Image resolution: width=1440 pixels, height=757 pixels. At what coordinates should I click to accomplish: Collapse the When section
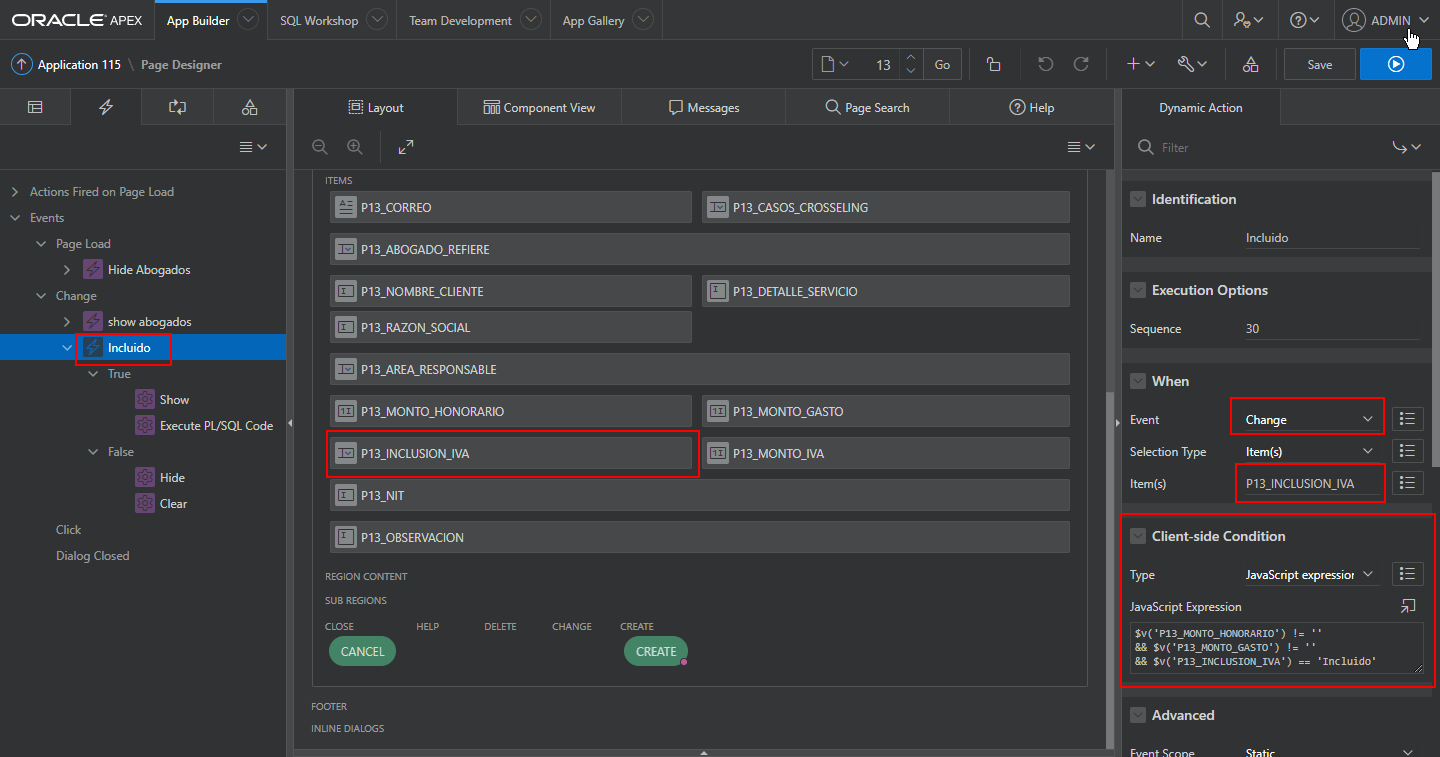pos(1138,381)
